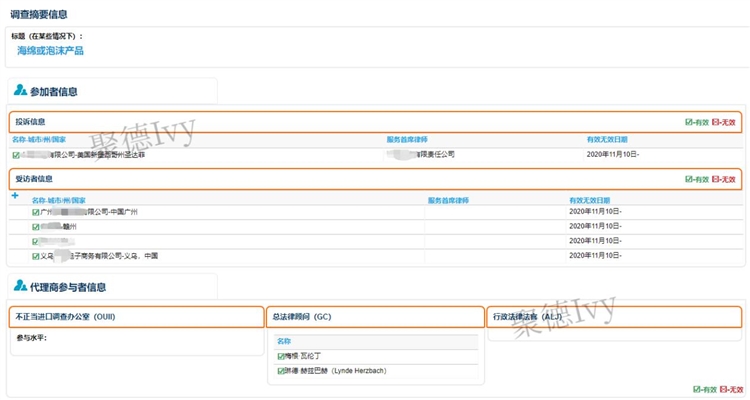Toggle checkbox next to Lynde Herzbach
Image resolution: width=750 pixels, height=400 pixels.
[281, 371]
